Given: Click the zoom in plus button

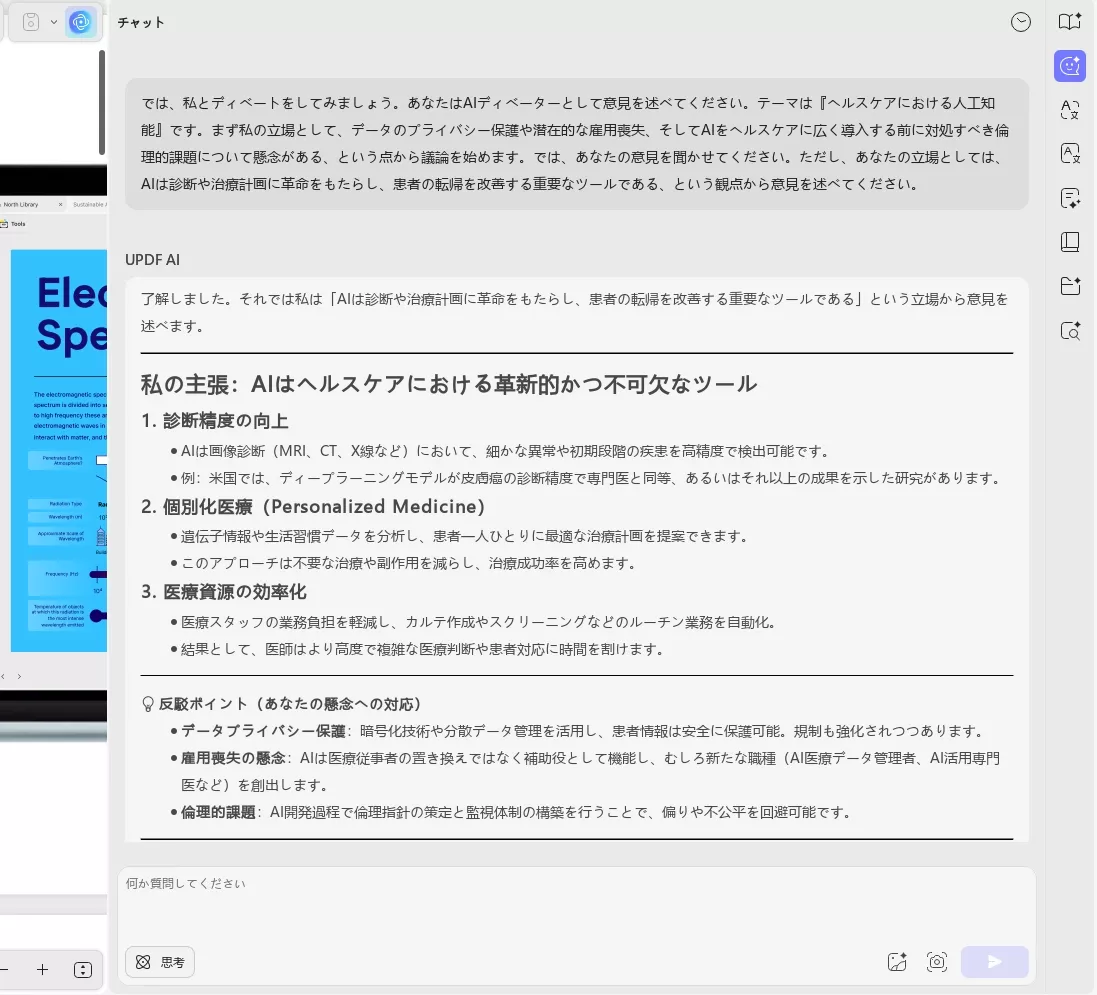Looking at the screenshot, I should [x=43, y=969].
